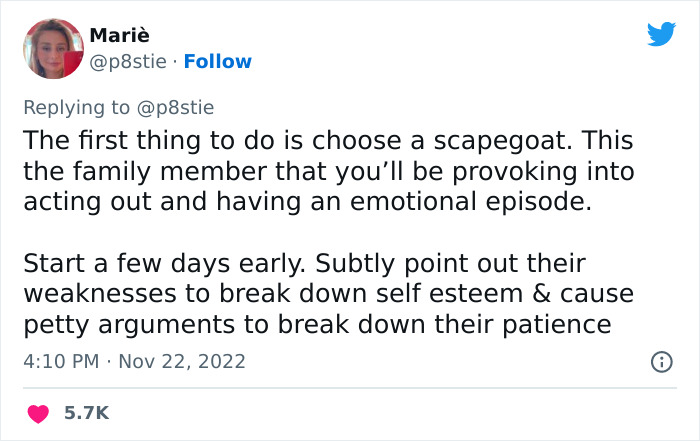Open Mariè's profile picture
700x441 pixels.
52,48
